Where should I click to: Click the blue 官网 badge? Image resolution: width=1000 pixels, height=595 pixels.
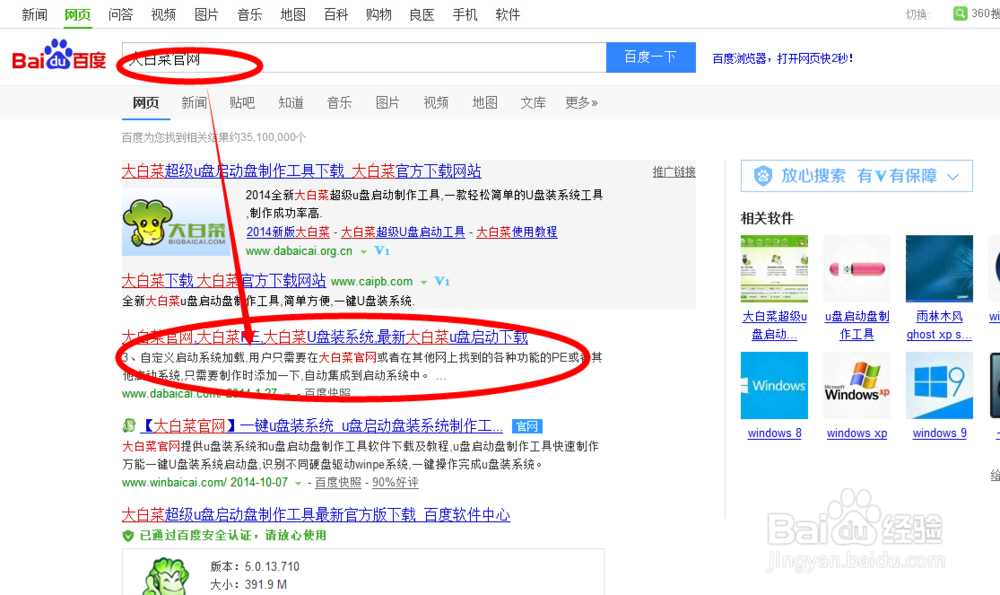pos(527,426)
